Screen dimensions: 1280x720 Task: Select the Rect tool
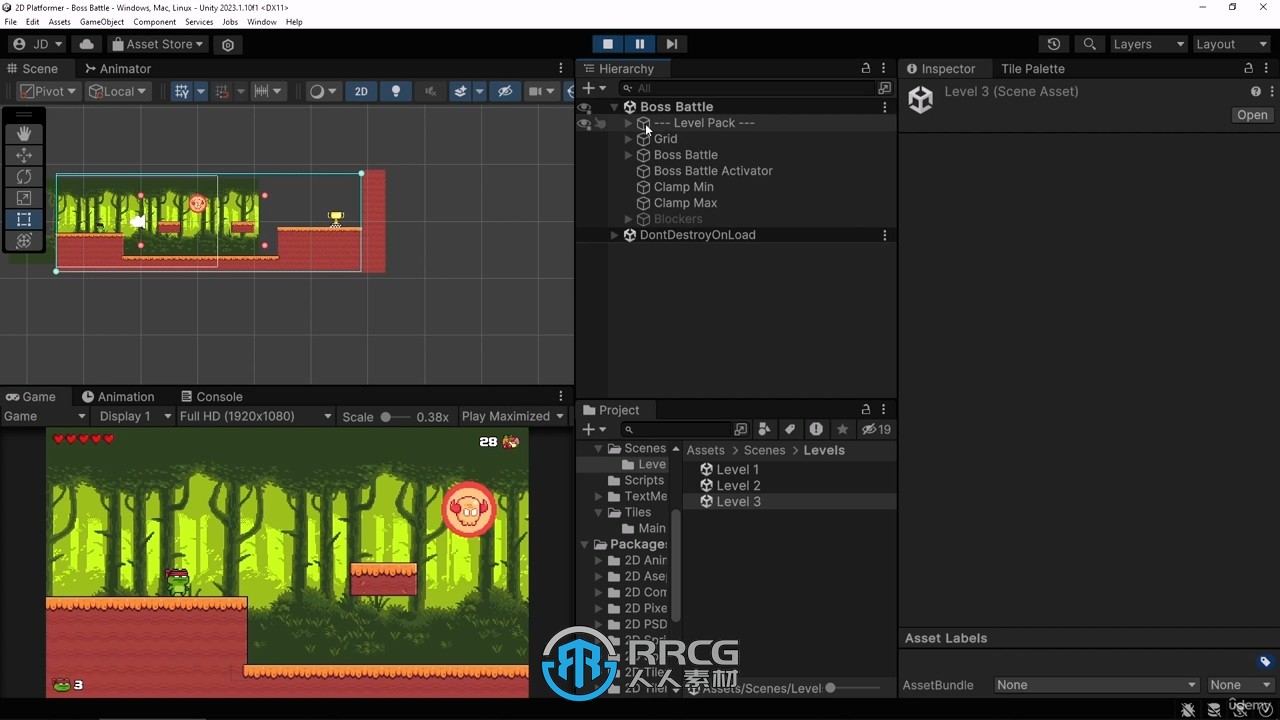point(24,219)
